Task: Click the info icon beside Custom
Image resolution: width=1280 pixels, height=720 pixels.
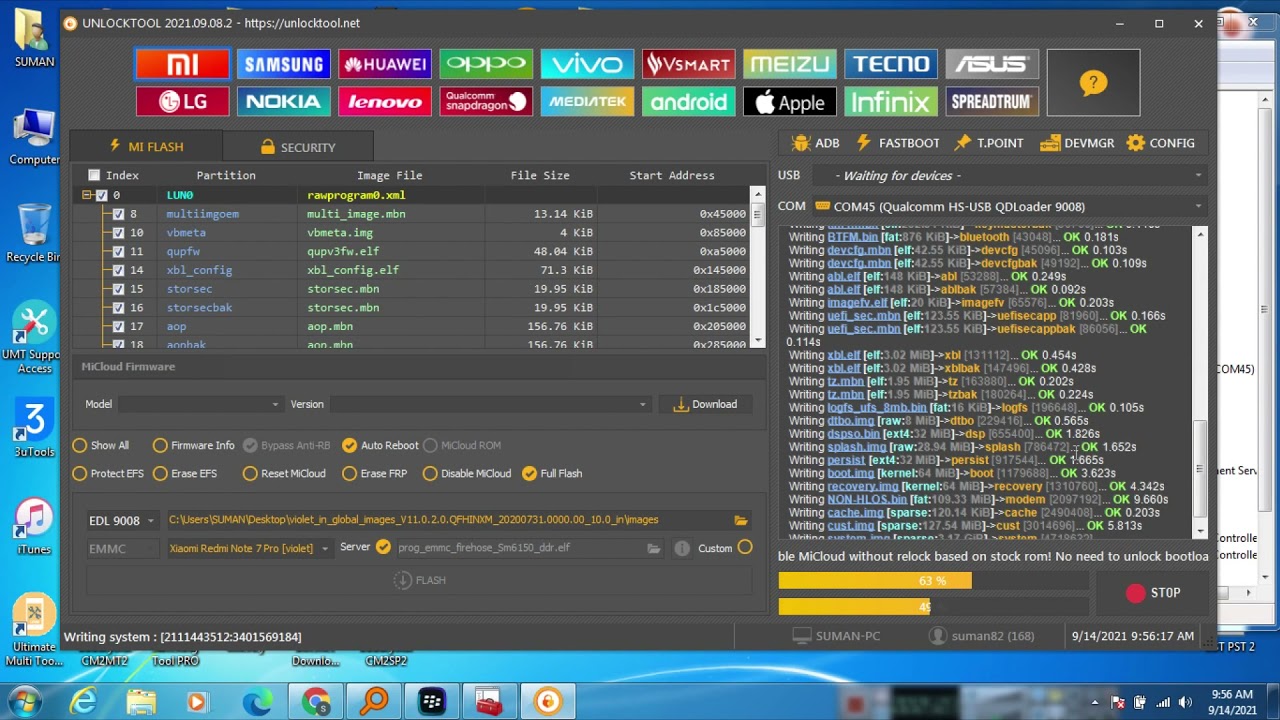Action: 682,548
